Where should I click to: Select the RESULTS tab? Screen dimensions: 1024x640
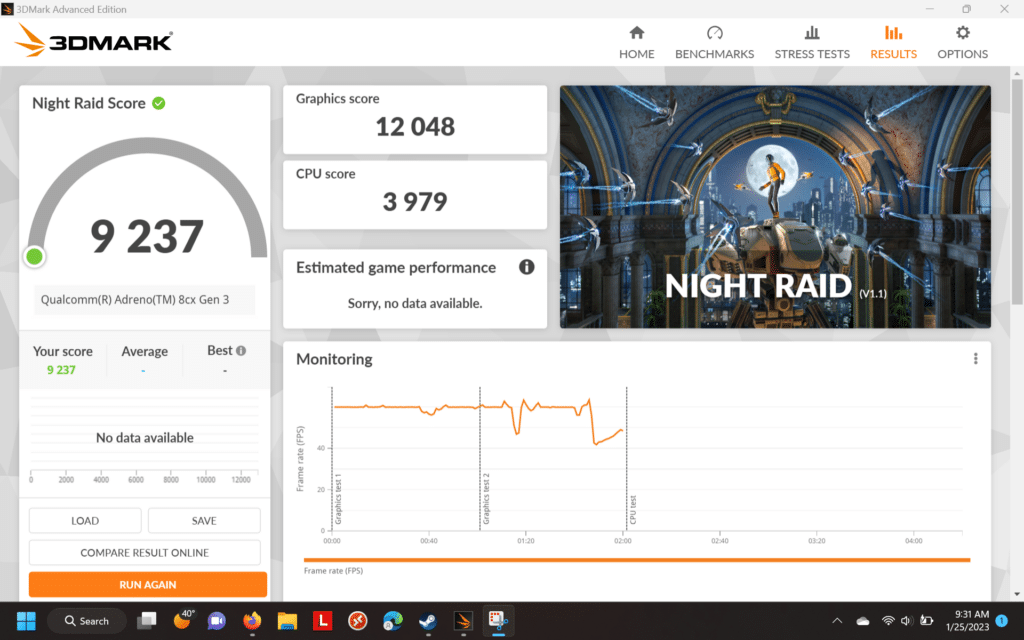click(x=893, y=43)
